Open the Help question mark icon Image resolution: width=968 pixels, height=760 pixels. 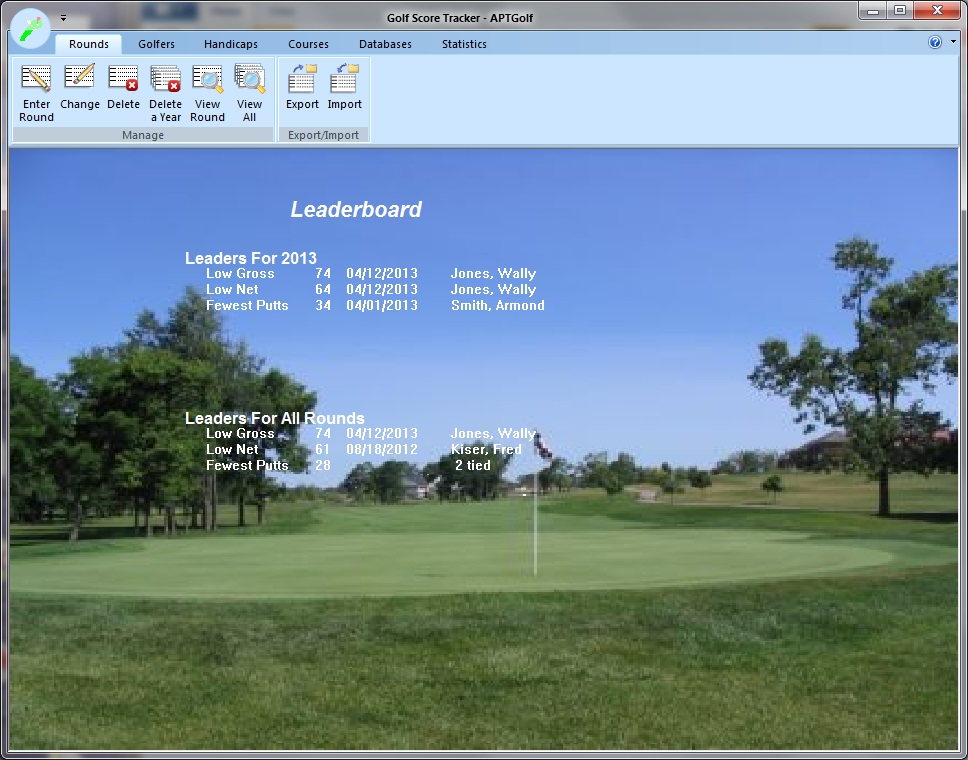tap(935, 42)
